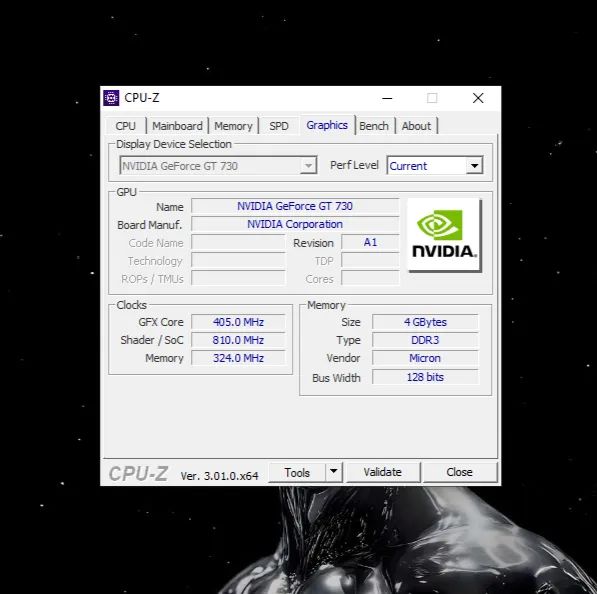Click the empty Technology field
This screenshot has height=594, width=597.
(x=238, y=260)
